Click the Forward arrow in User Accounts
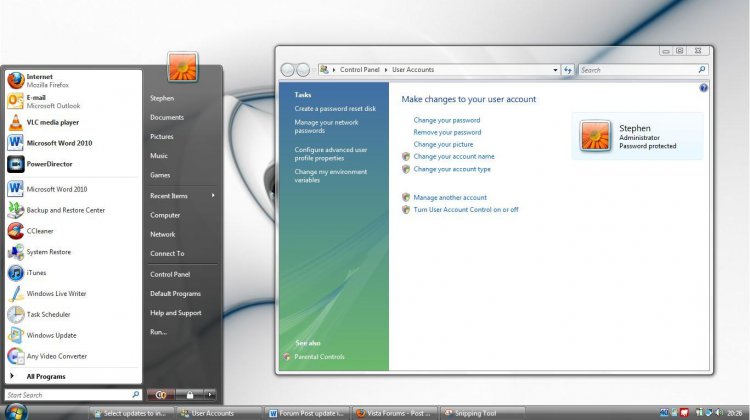Screen dimensions: 750x420 tap(303, 70)
